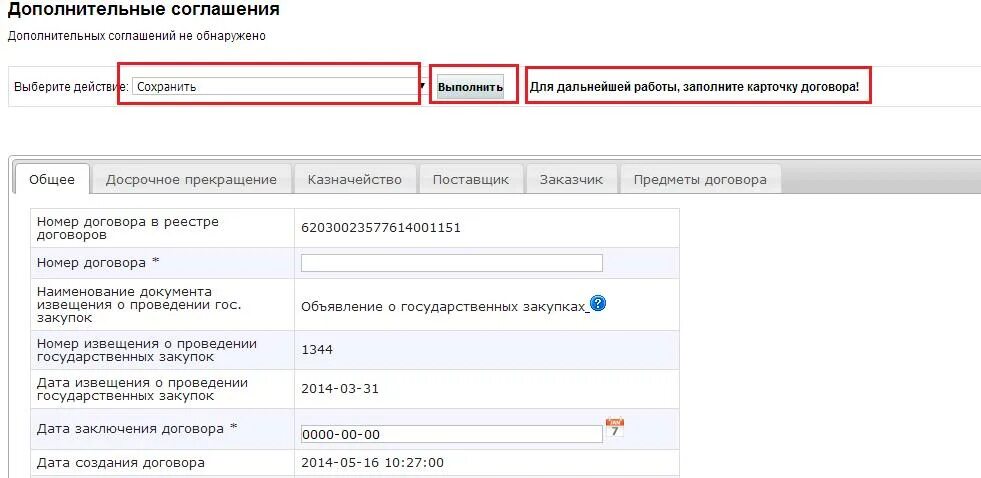
Task: Click the Выполнить button
Action: pyautogui.click(x=470, y=87)
